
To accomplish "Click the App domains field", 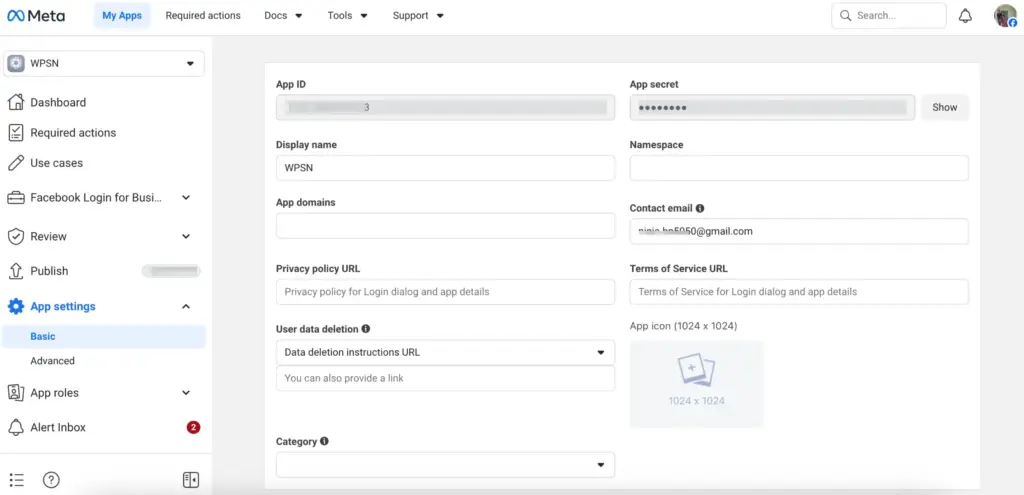I will tap(445, 226).
